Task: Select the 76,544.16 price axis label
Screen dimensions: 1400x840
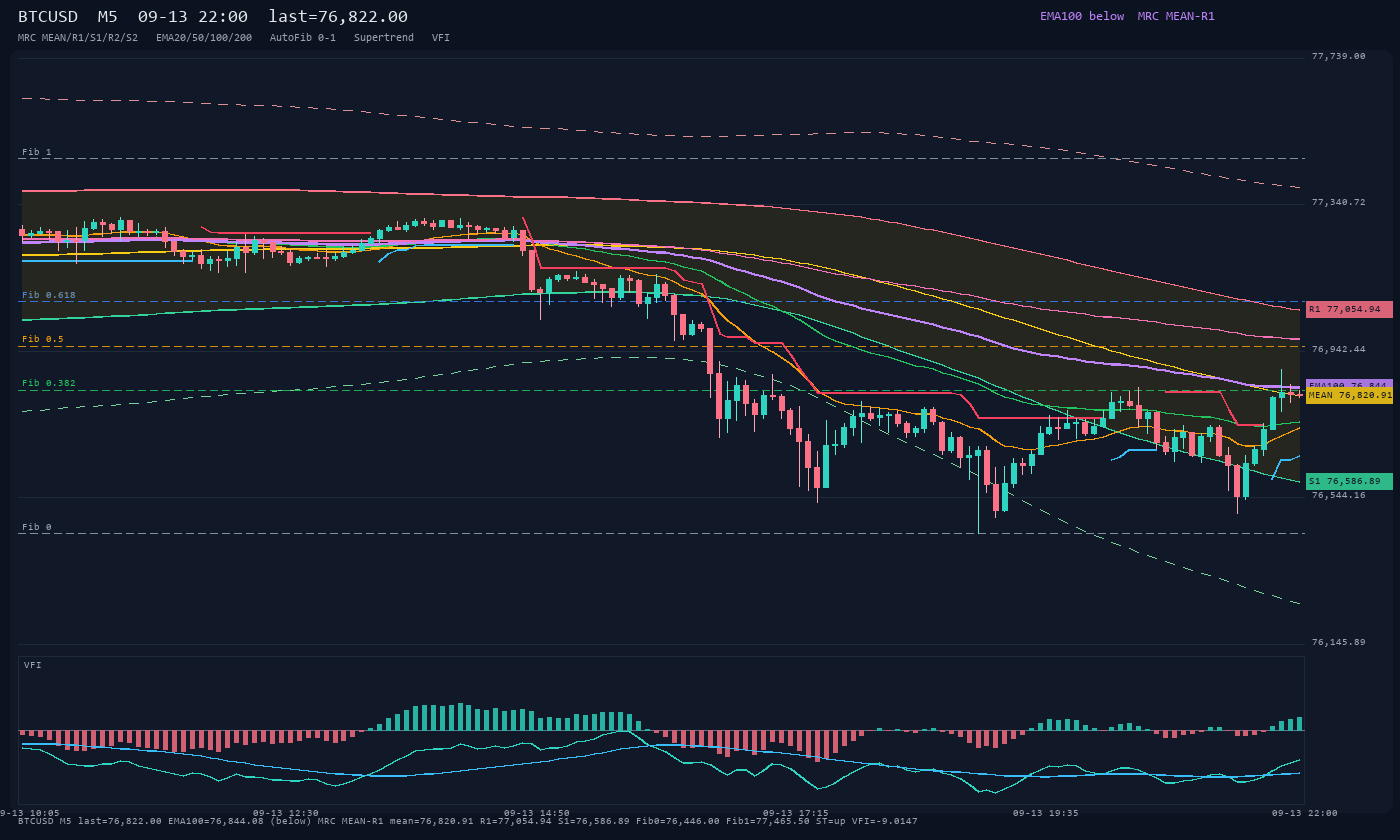Action: [1338, 495]
